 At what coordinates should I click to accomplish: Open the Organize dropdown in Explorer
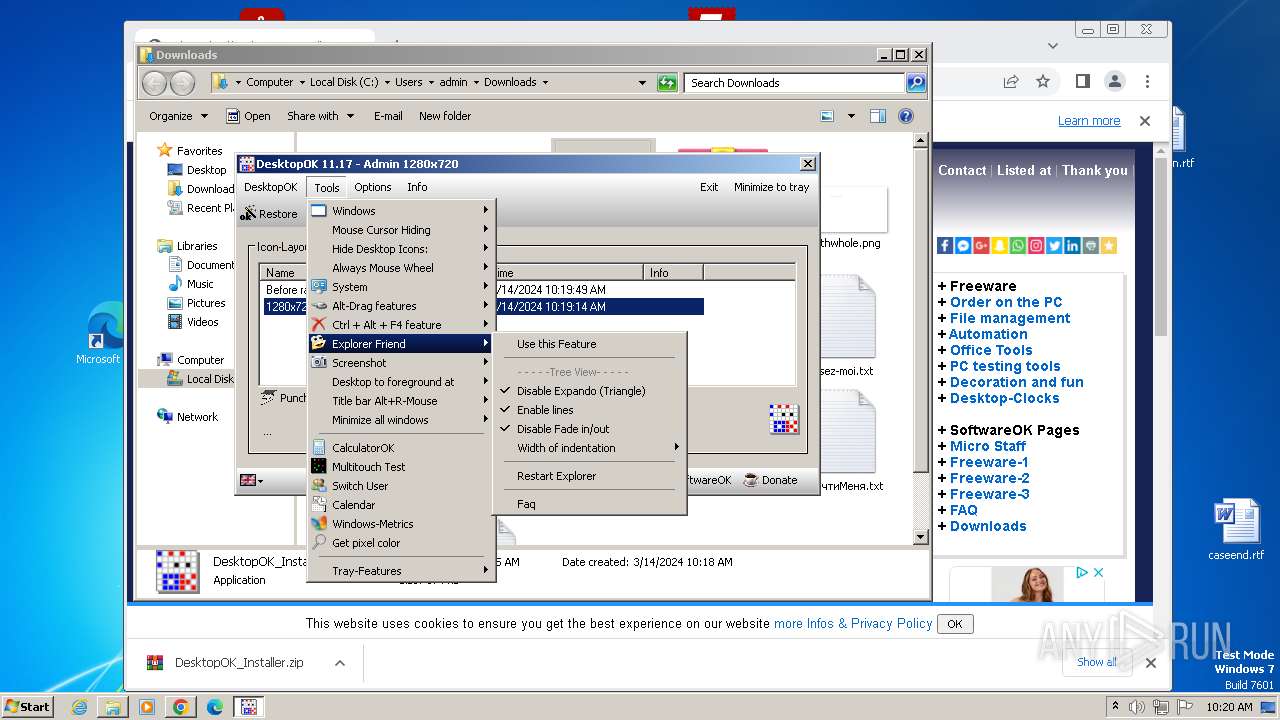coord(178,116)
